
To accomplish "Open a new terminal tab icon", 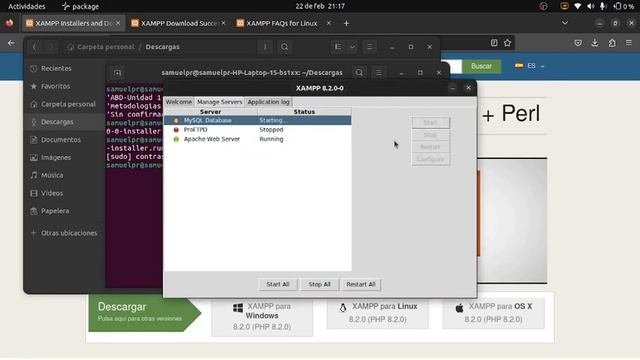I will point(117,73).
